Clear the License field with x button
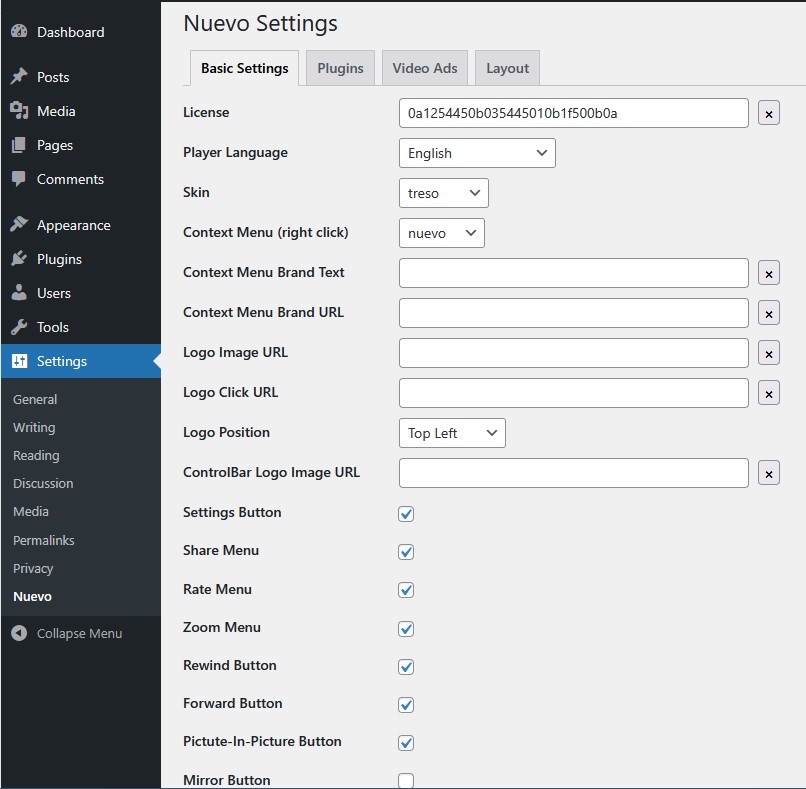 [x=768, y=114]
